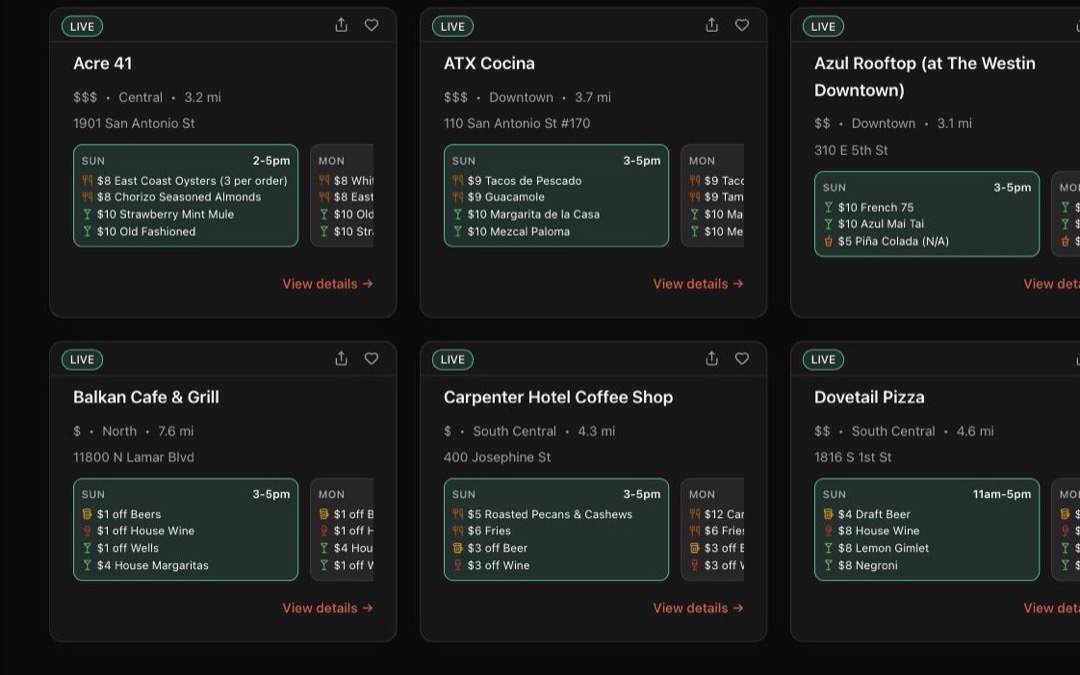The width and height of the screenshot is (1080, 675).
Task: Click the $6 Fries special in SUN card
Action: (488, 531)
